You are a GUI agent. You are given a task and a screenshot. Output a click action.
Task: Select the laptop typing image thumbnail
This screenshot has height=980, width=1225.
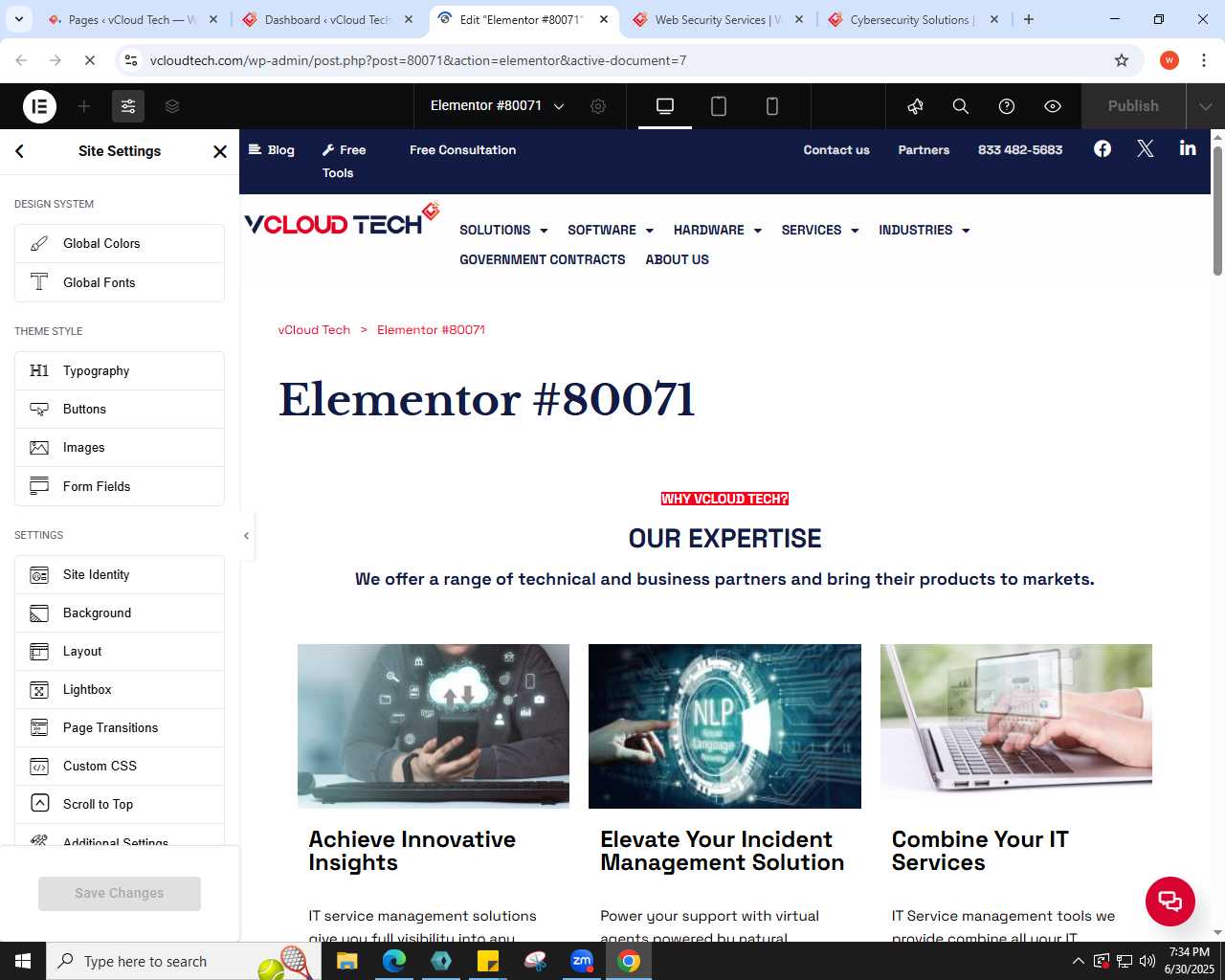(1016, 726)
